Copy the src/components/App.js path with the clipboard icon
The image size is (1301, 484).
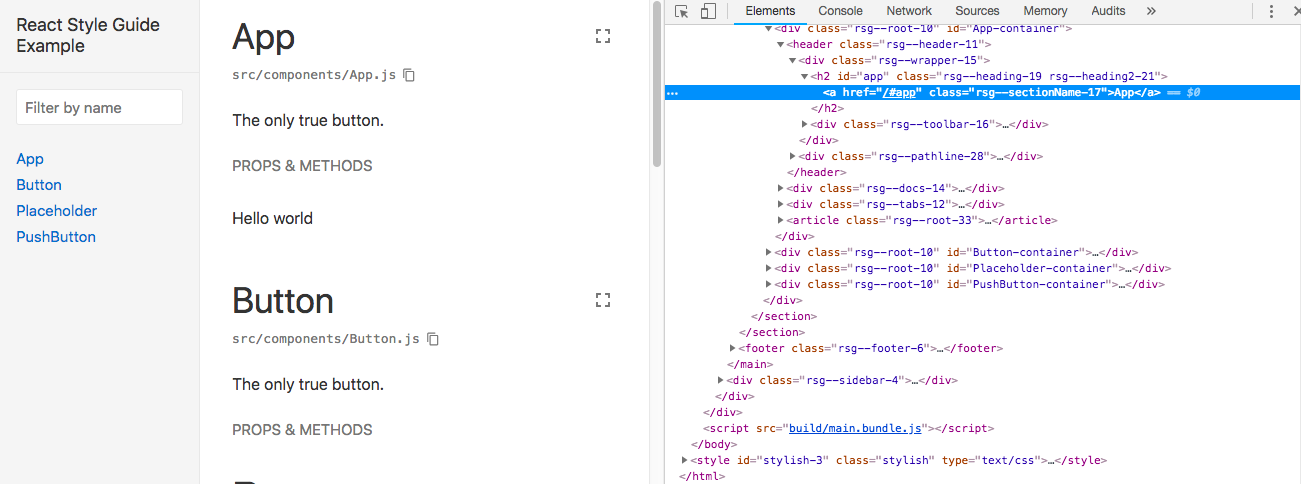[x=409, y=75]
